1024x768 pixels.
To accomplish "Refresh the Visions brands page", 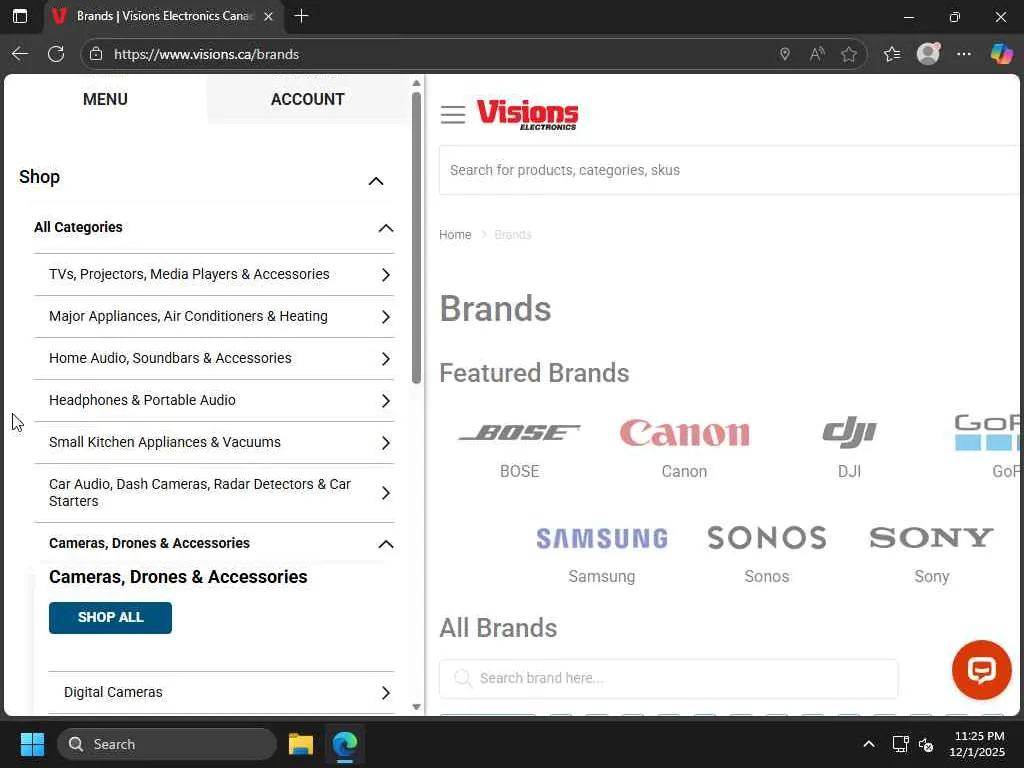I will (56, 54).
